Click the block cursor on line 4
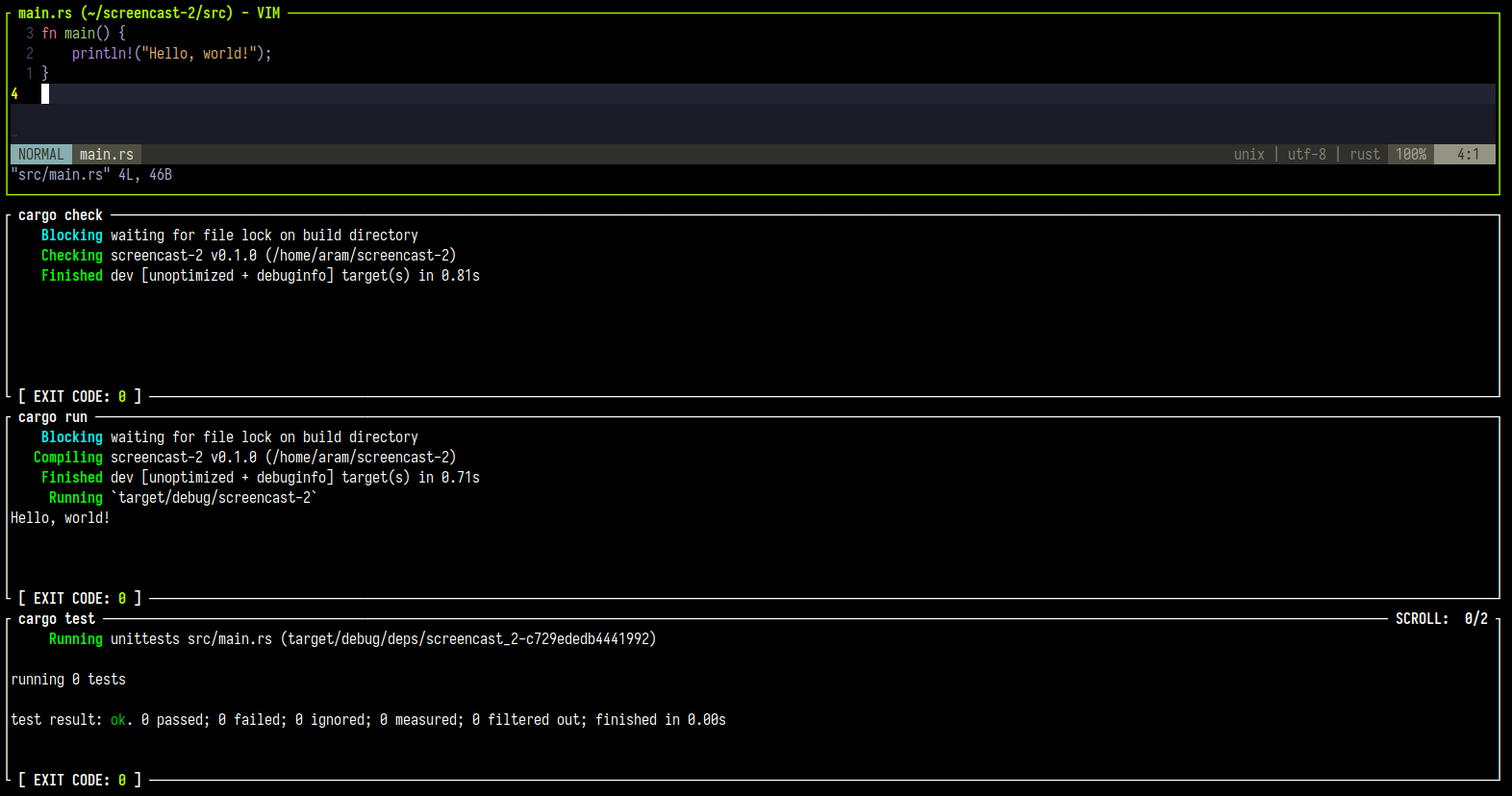The width and height of the screenshot is (1512, 796). pyautogui.click(x=45, y=94)
